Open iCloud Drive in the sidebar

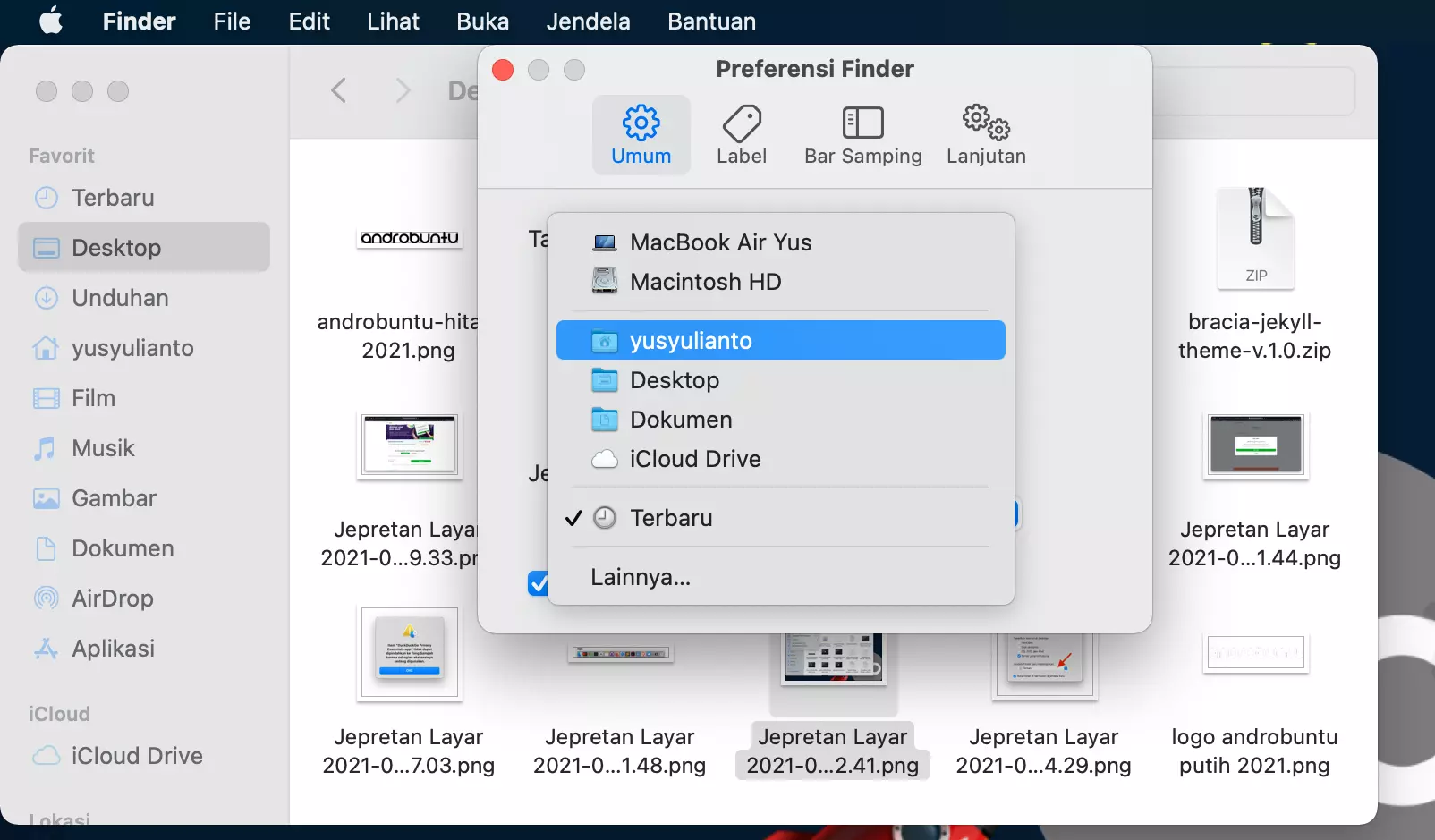pos(136,755)
